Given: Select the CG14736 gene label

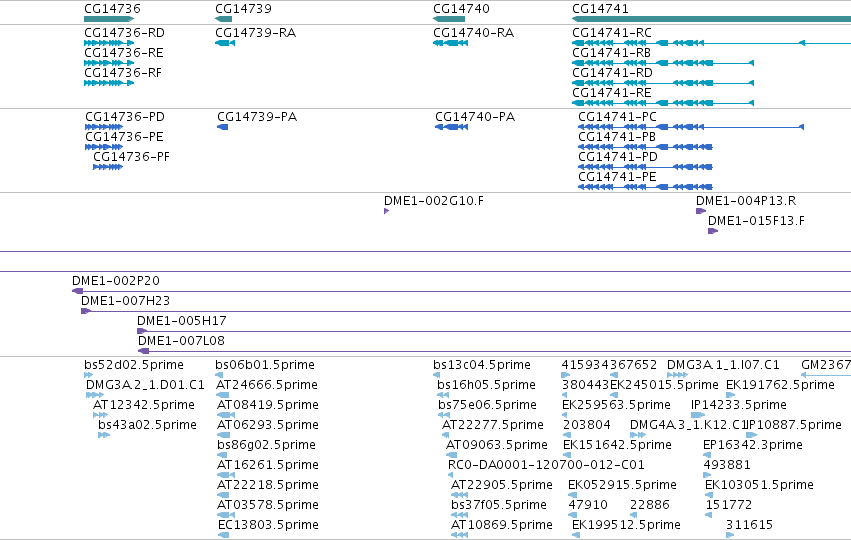Looking at the screenshot, I should coord(112,9).
